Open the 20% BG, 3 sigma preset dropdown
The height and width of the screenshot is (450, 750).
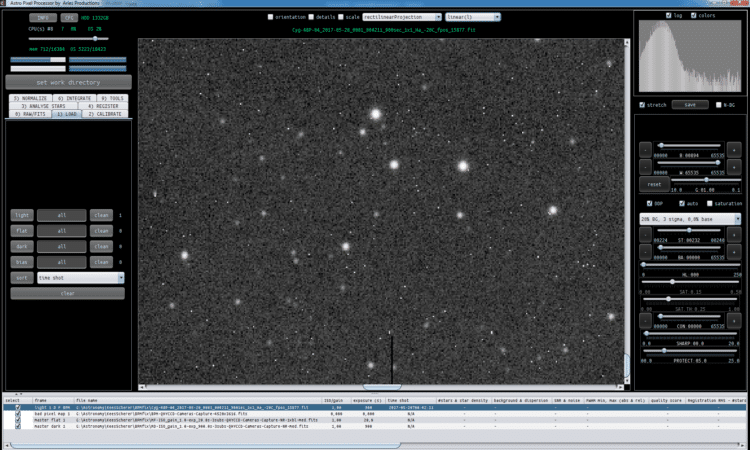[x=690, y=219]
